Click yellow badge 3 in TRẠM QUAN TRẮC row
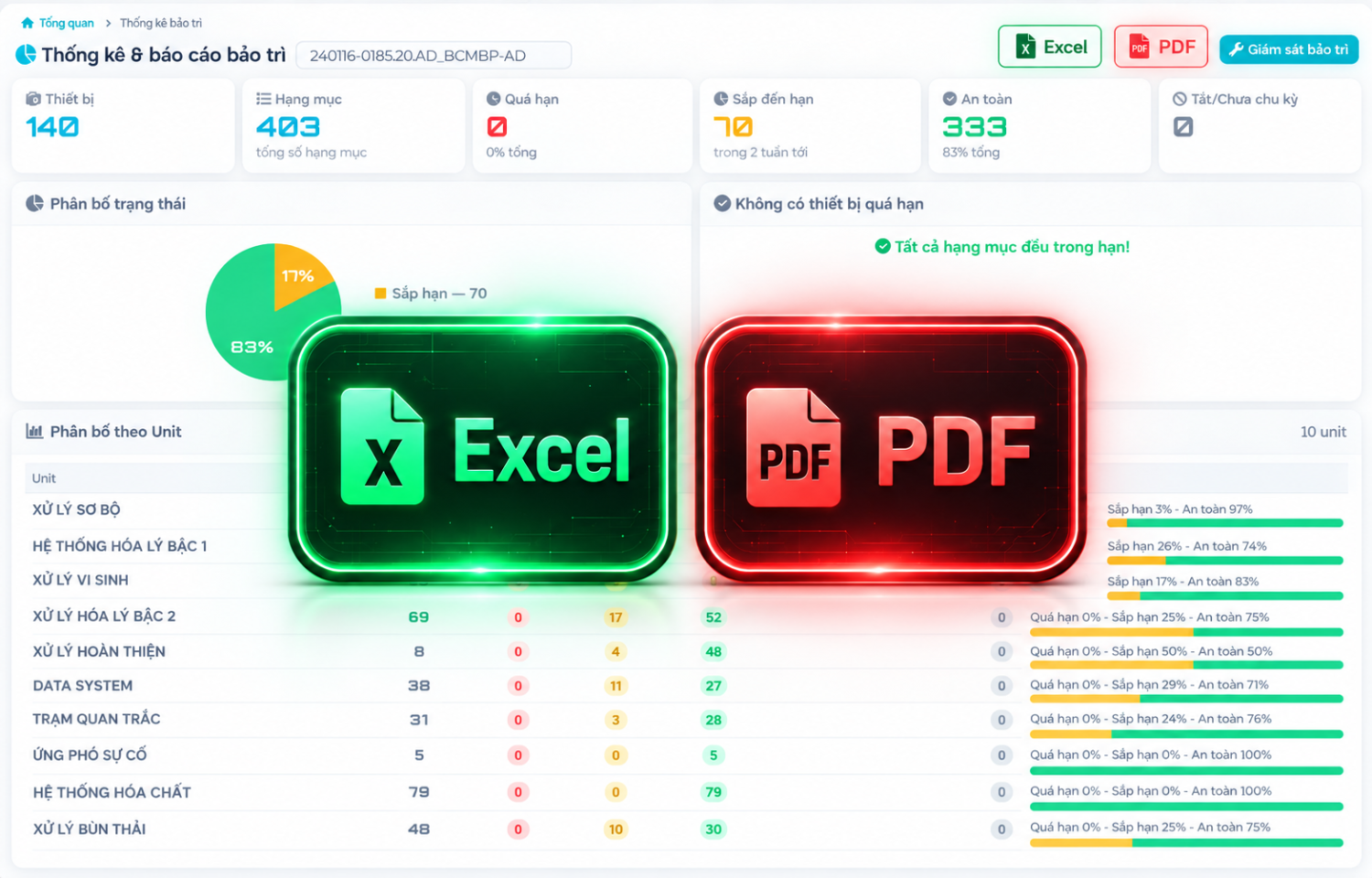1372x878 pixels. 616,720
